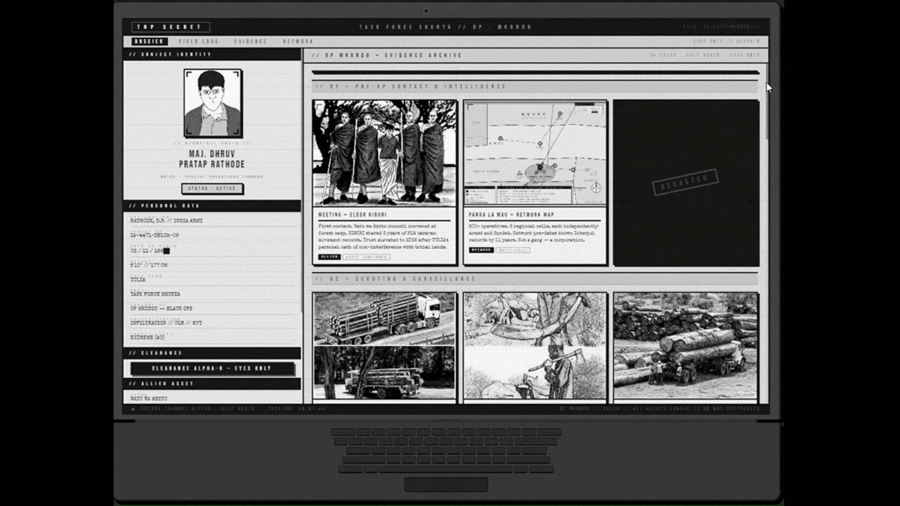Viewport: 900px width, 506px height.
Task: Click the Status Active badge
Action: click(212, 189)
